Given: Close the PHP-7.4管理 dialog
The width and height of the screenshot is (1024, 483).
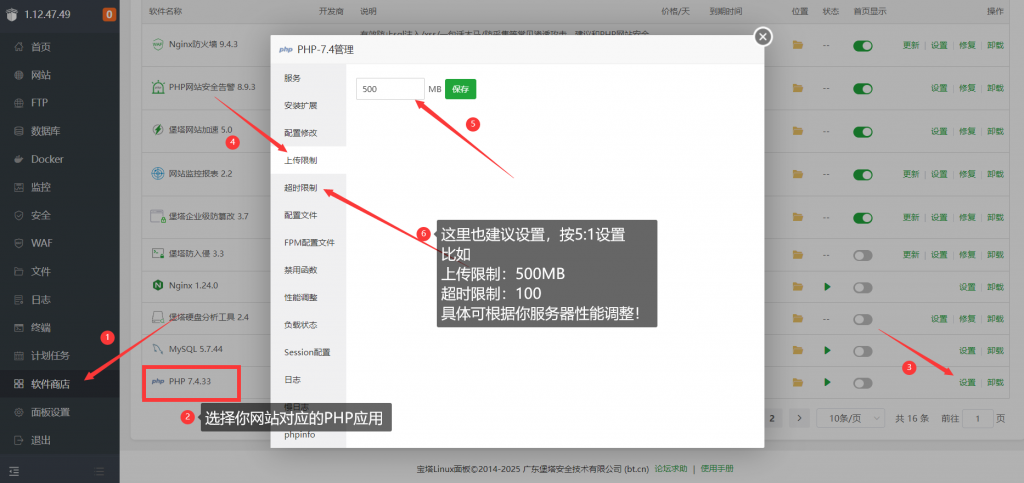Looking at the screenshot, I should pyautogui.click(x=763, y=37).
